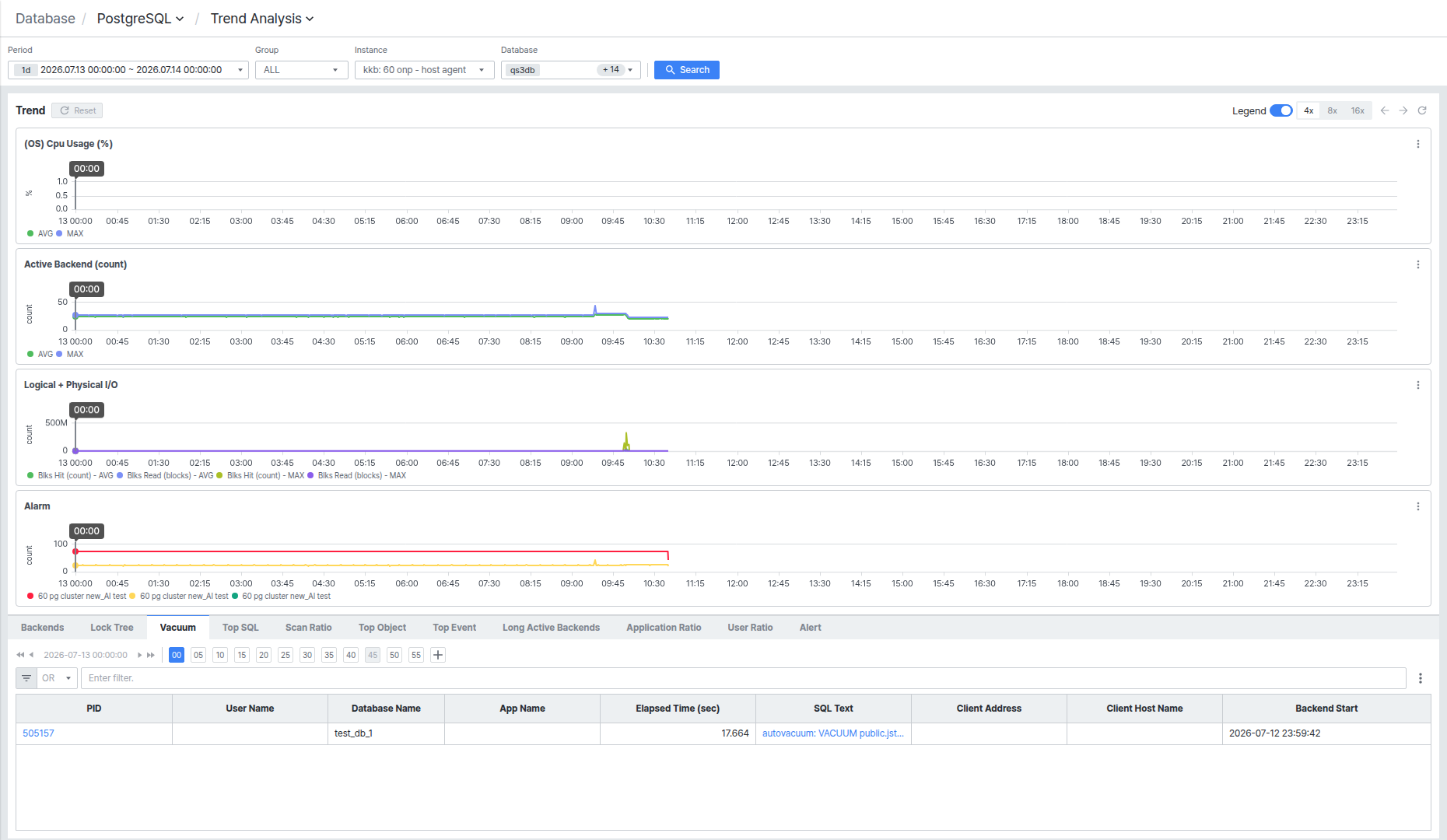Toggle Blks Hit MAX legend color dot

219,475
